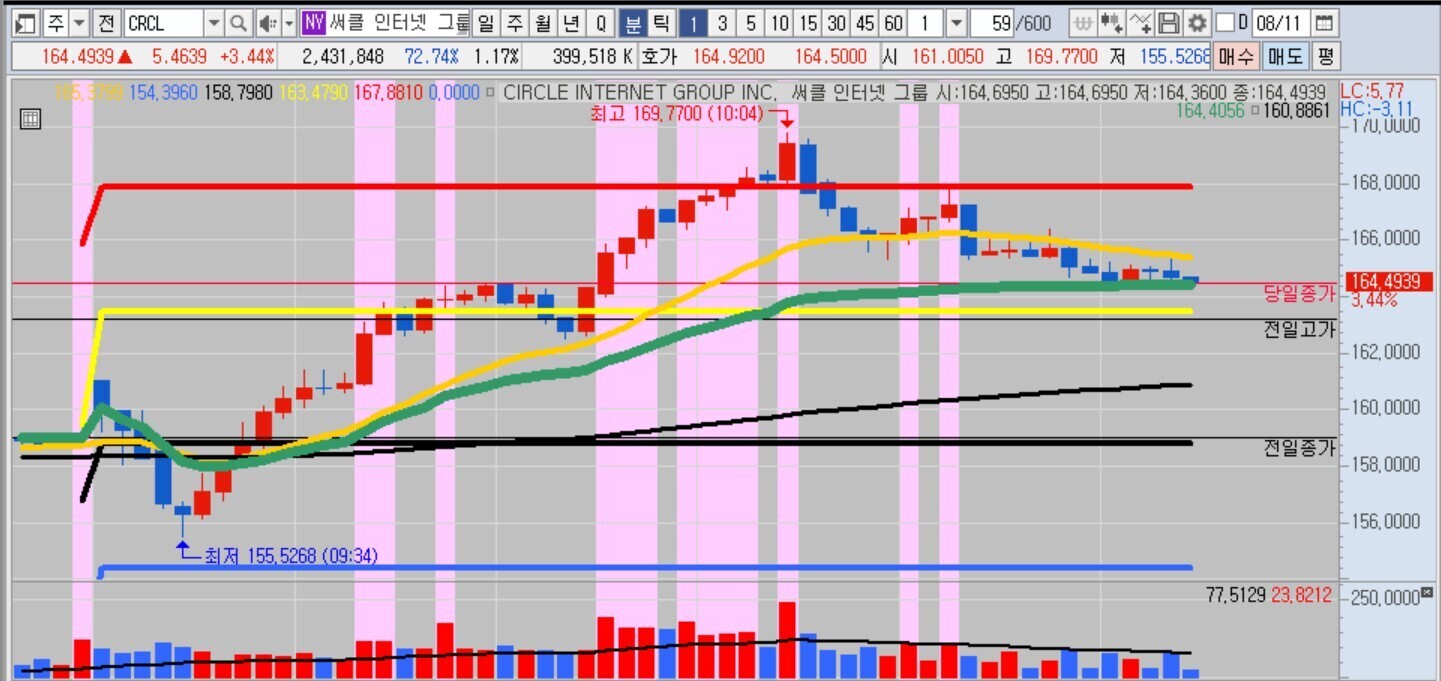The image size is (1441, 681).
Task: Expand the custom interval dropdown arrow
Action: pos(956,22)
